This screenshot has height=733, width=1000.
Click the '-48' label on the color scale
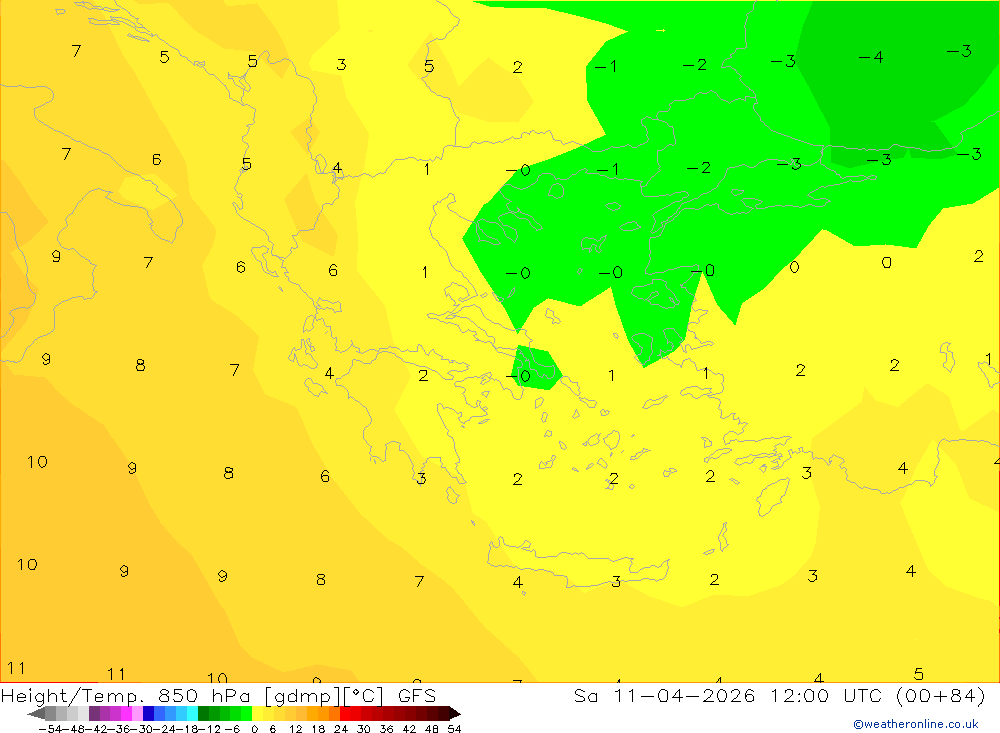74,729
